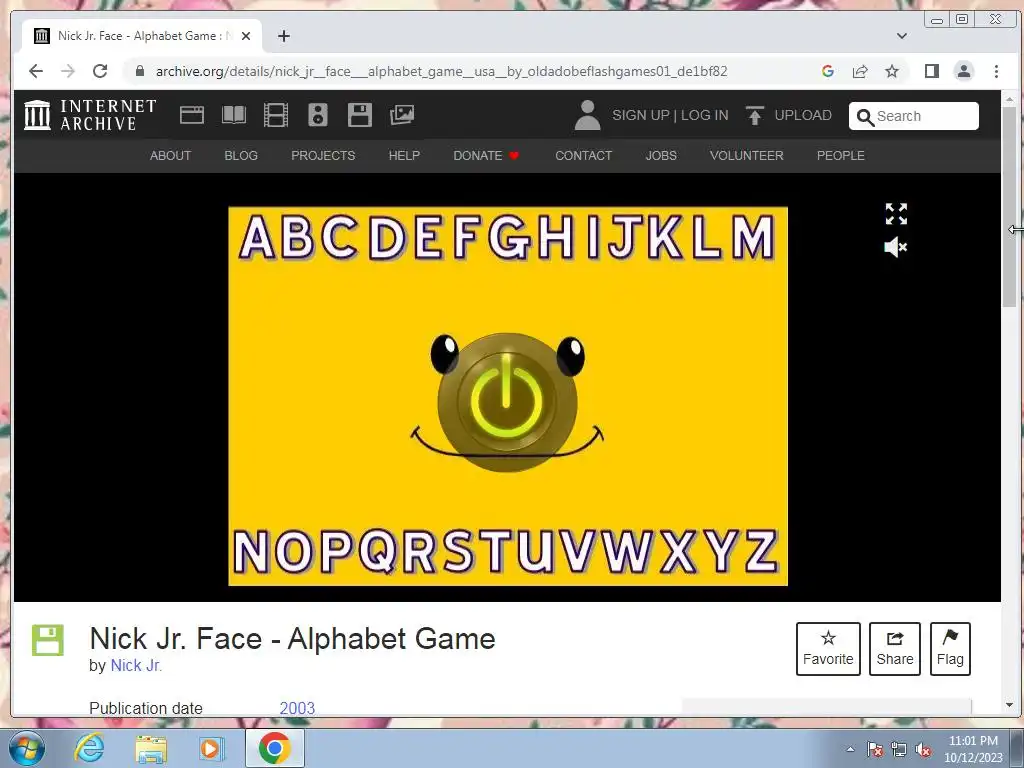Click the Google icon in address bar
The image size is (1024, 768).
(x=827, y=71)
